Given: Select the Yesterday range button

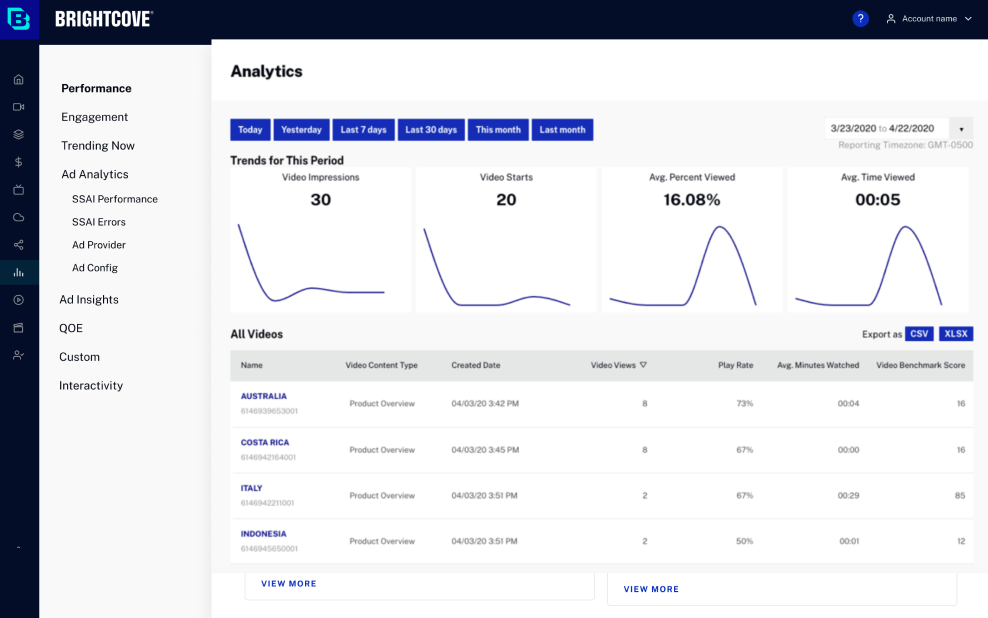Looking at the screenshot, I should click(x=301, y=130).
